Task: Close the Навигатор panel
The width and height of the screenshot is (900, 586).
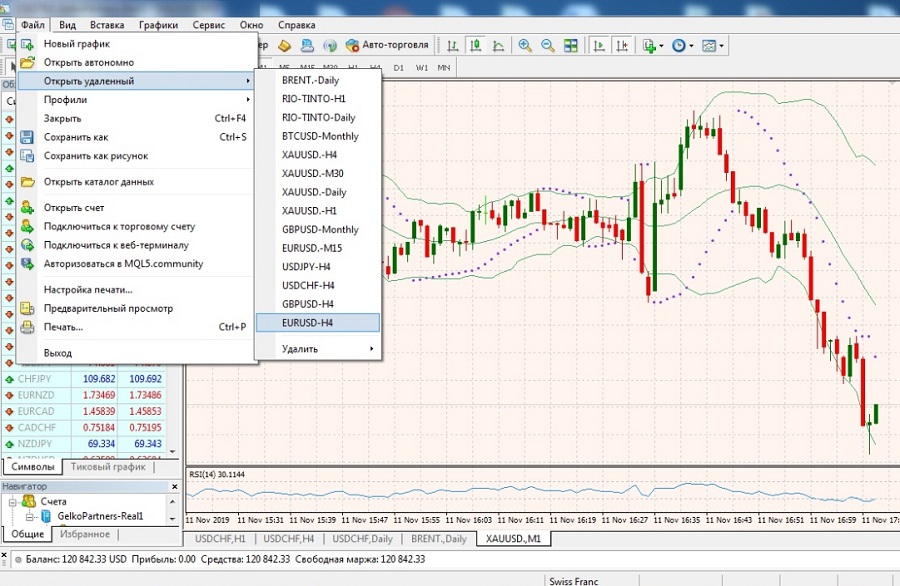Action: pyautogui.click(x=174, y=487)
